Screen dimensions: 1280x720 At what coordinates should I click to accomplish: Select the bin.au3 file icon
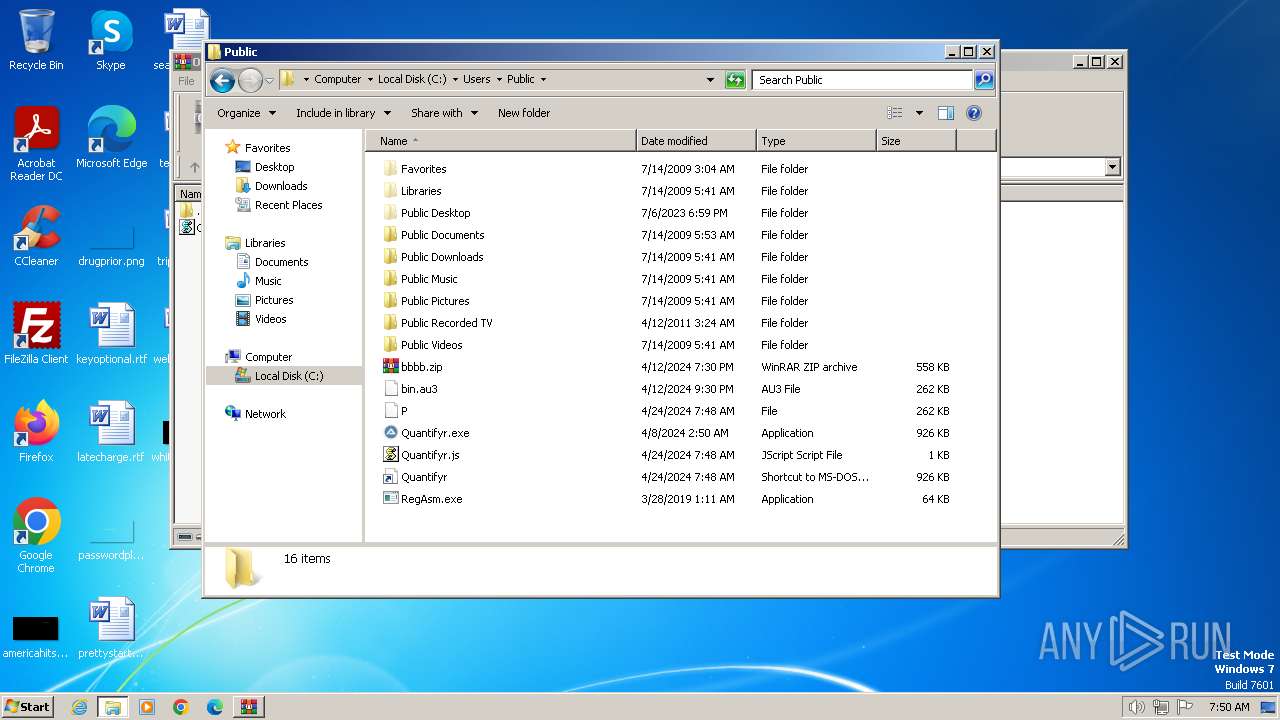tap(391, 389)
